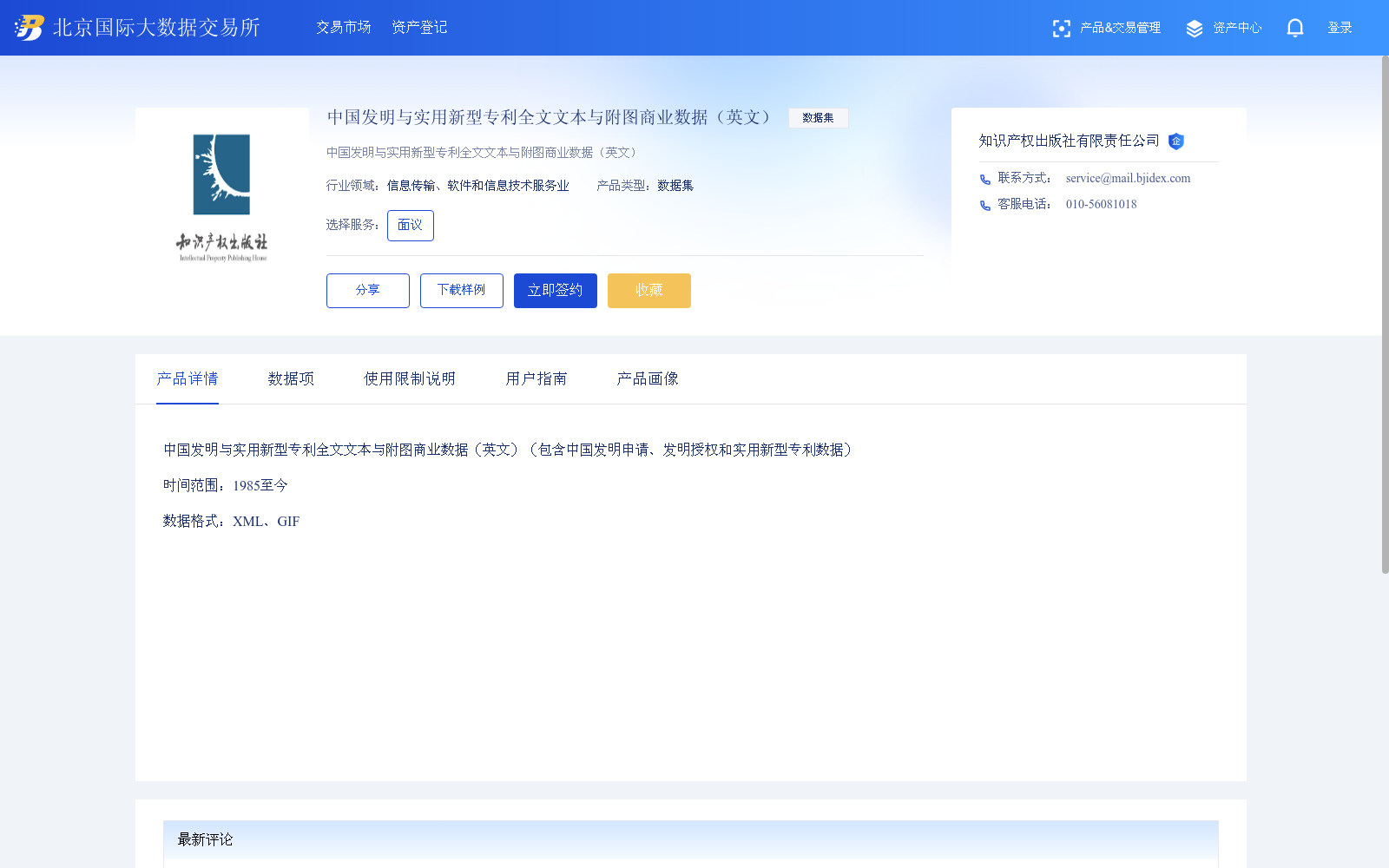Image resolution: width=1389 pixels, height=868 pixels.
Task: Click the industry value 信息传输、软件和信息技术服务业
Action: click(x=478, y=186)
